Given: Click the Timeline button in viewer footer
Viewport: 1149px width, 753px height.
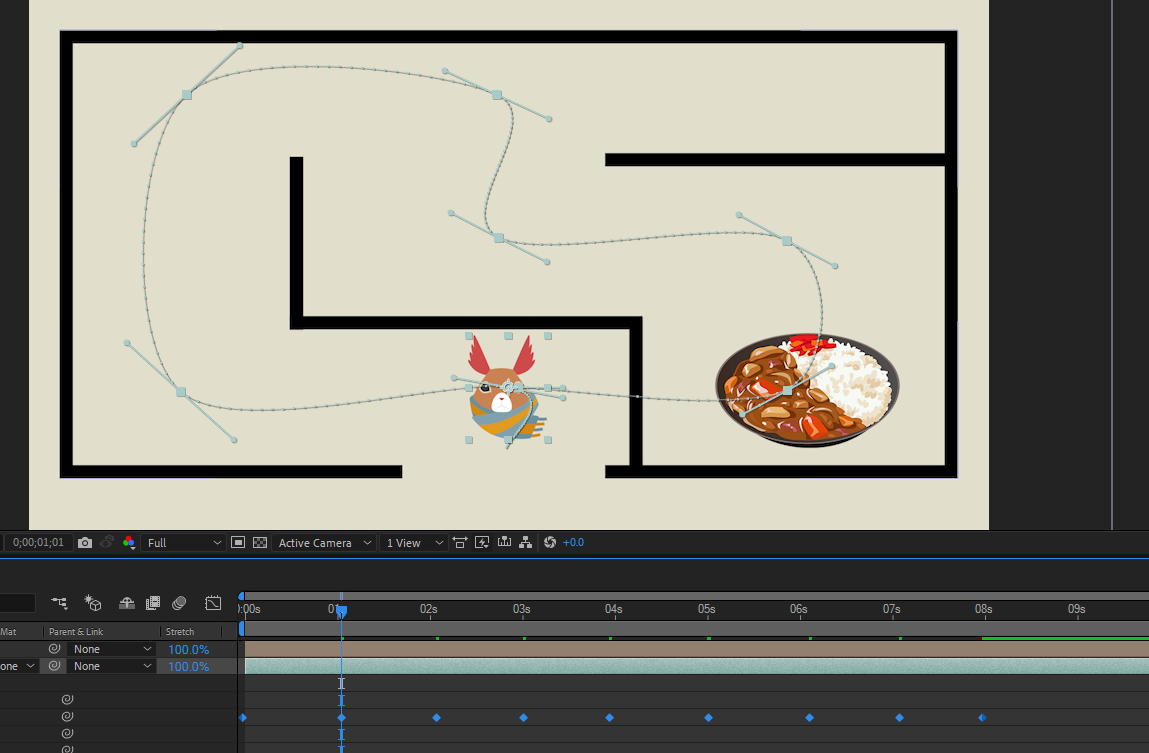Looking at the screenshot, I should (504, 543).
